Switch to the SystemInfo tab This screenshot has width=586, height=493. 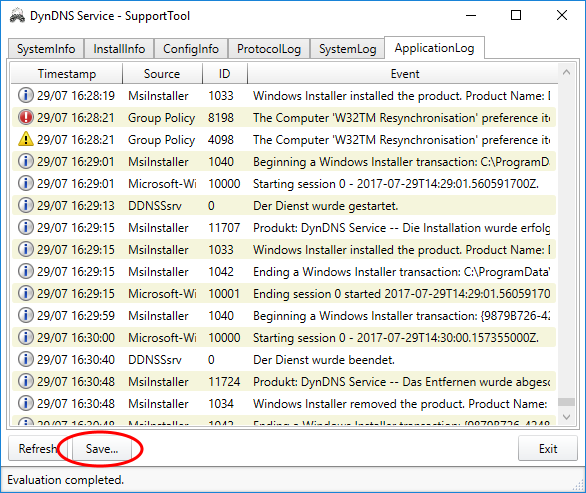coord(46,49)
